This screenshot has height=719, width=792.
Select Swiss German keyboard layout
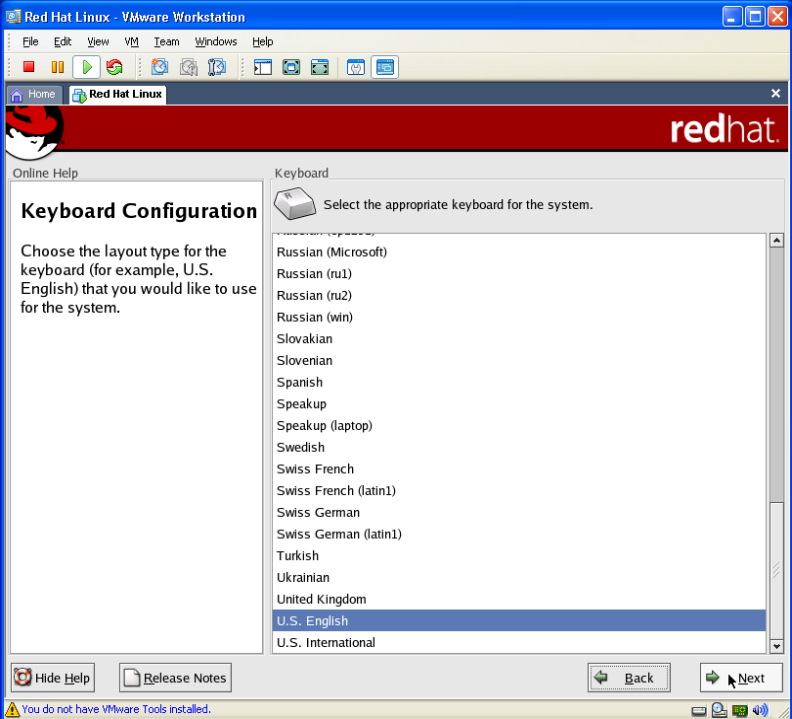click(318, 512)
